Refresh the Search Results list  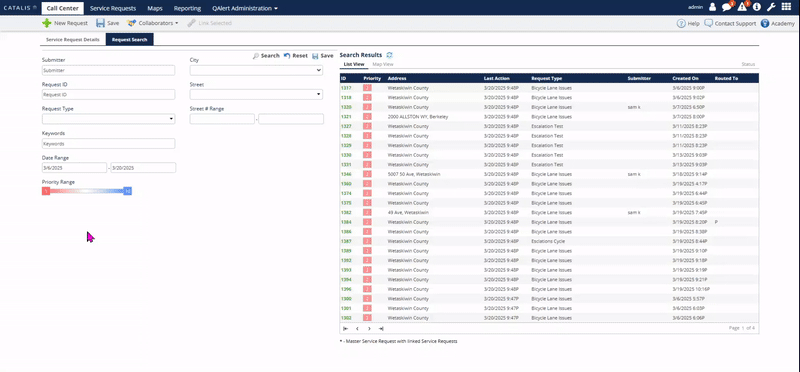[x=389, y=55]
